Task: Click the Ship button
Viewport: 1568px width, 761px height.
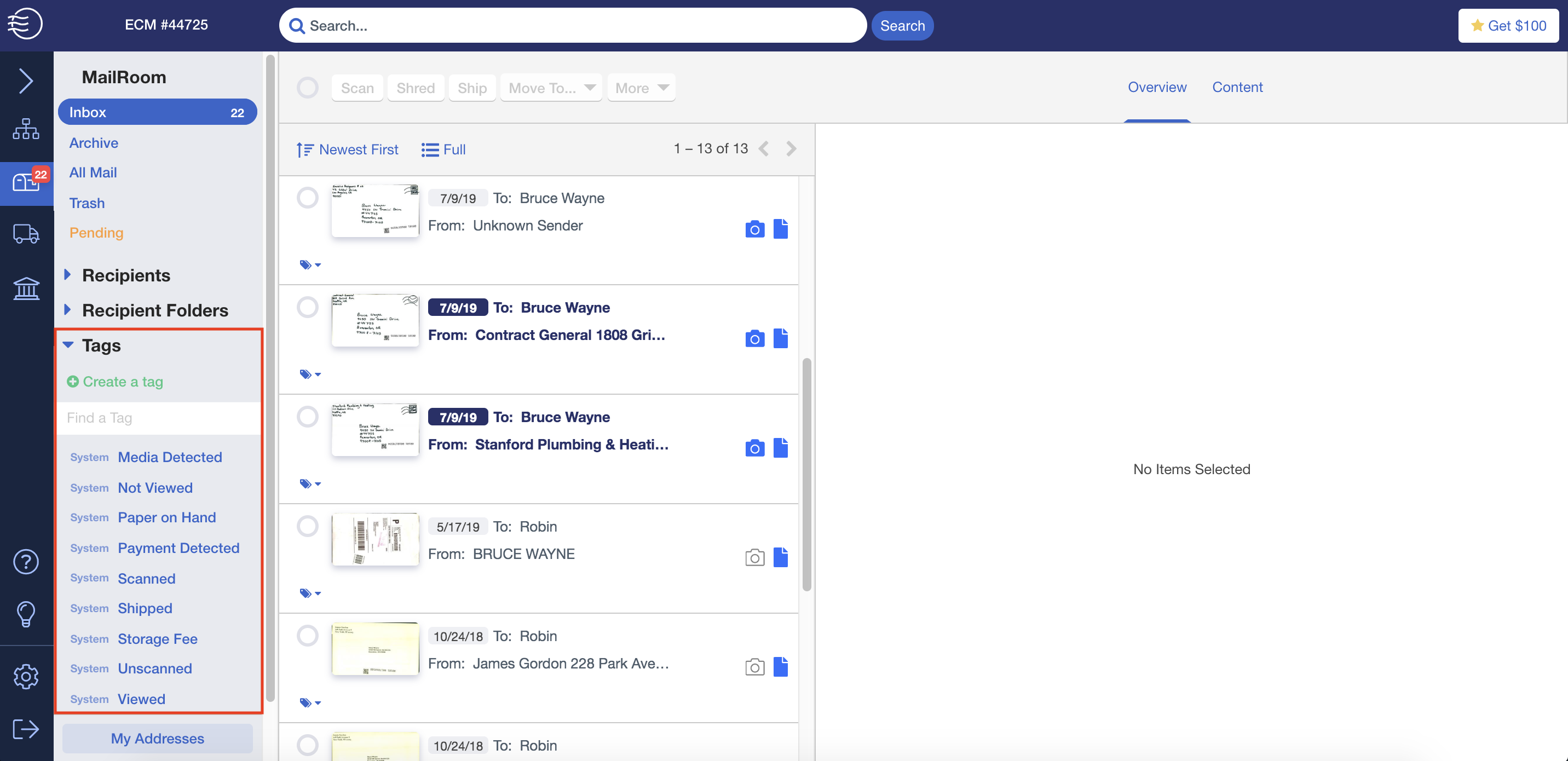Action: (x=472, y=88)
